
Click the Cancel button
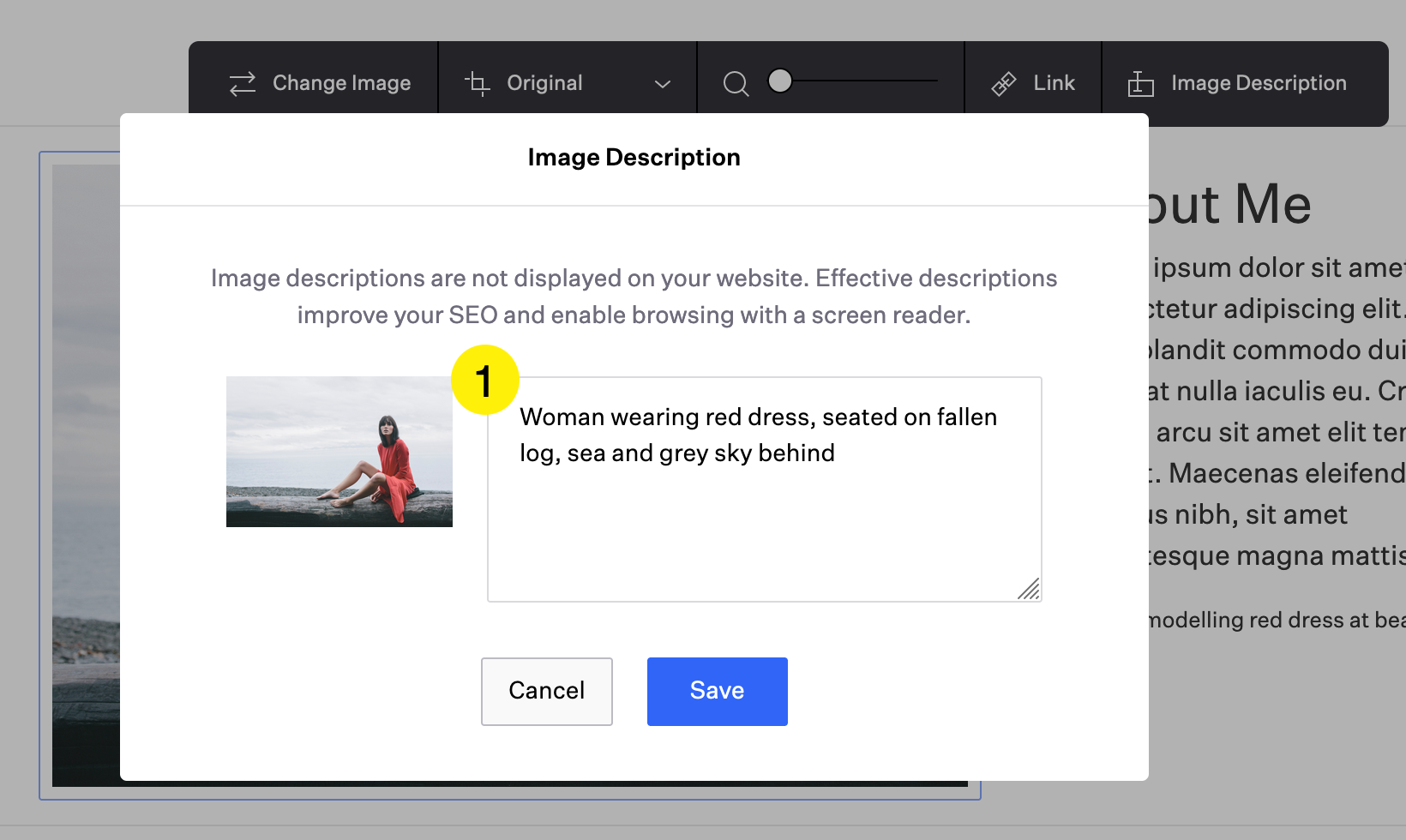[x=546, y=691]
